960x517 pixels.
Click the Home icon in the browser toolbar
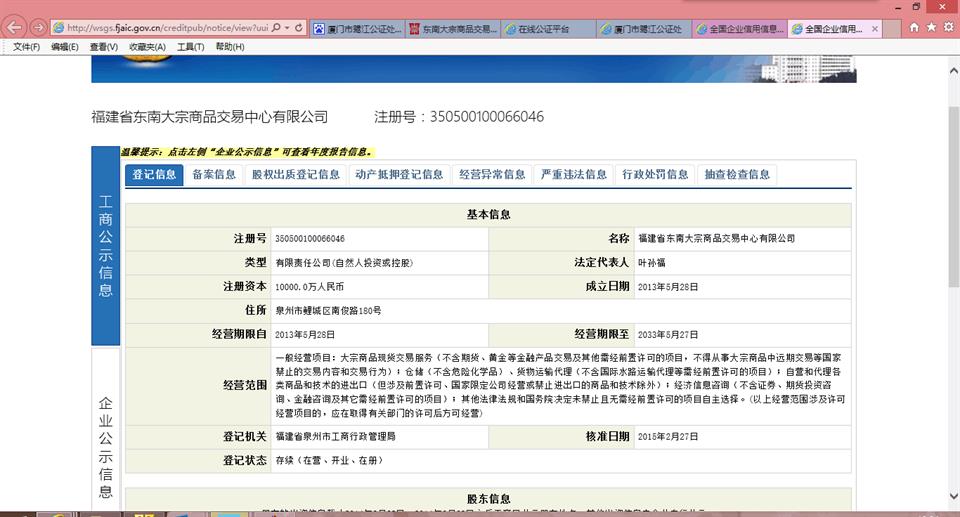[914, 28]
